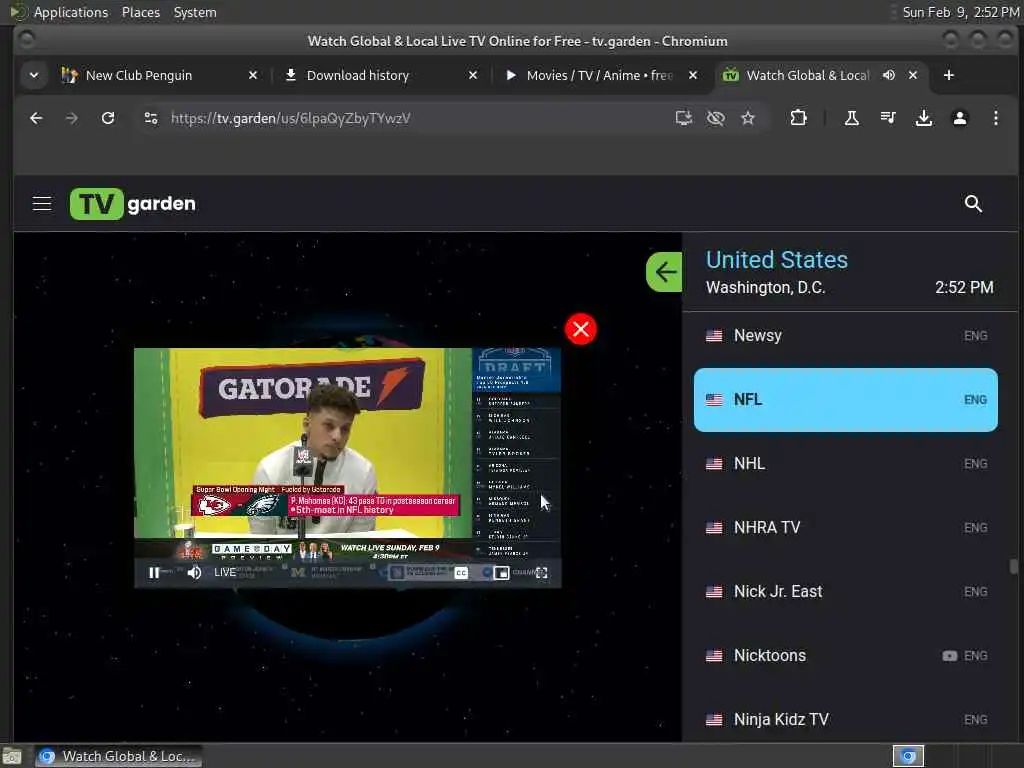
Task: Go forward in browser history
Action: [72, 118]
